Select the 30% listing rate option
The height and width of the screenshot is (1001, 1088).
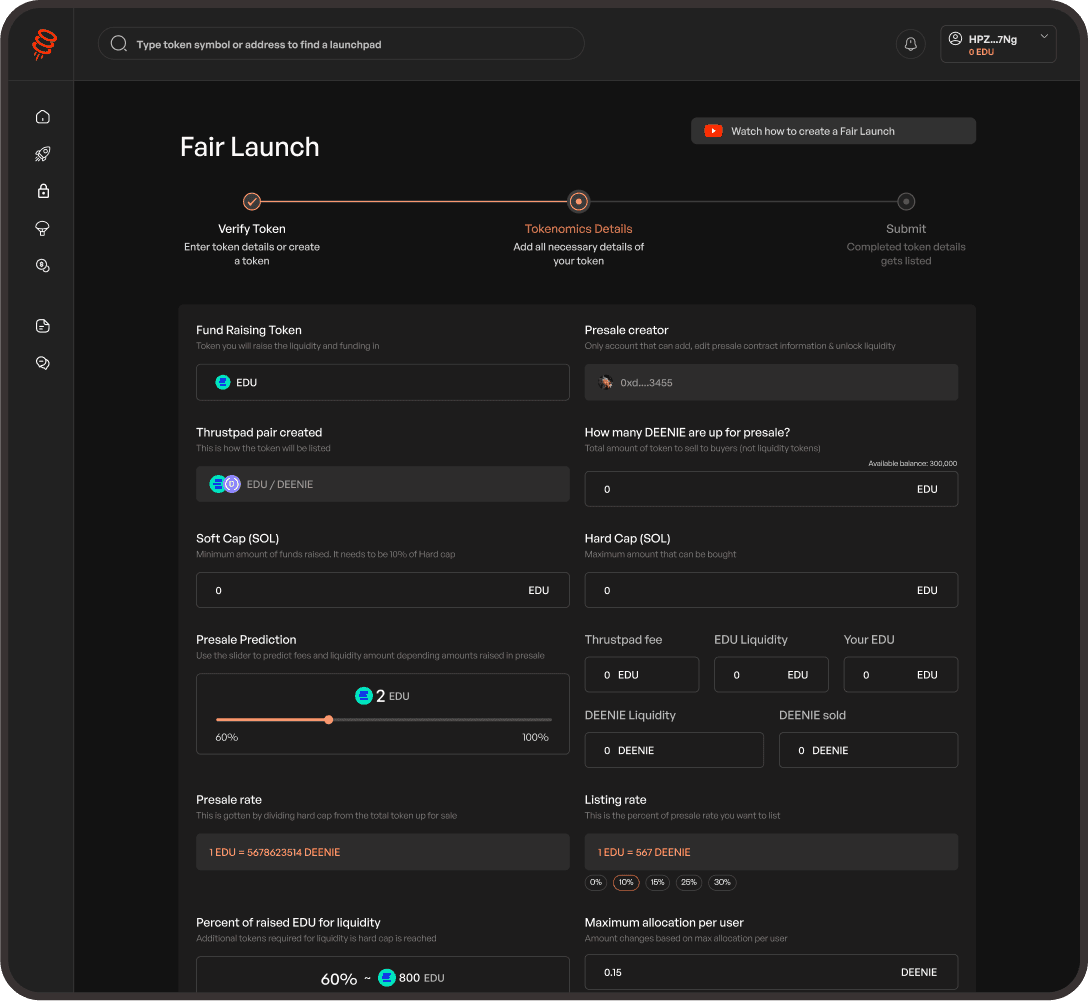(722, 883)
